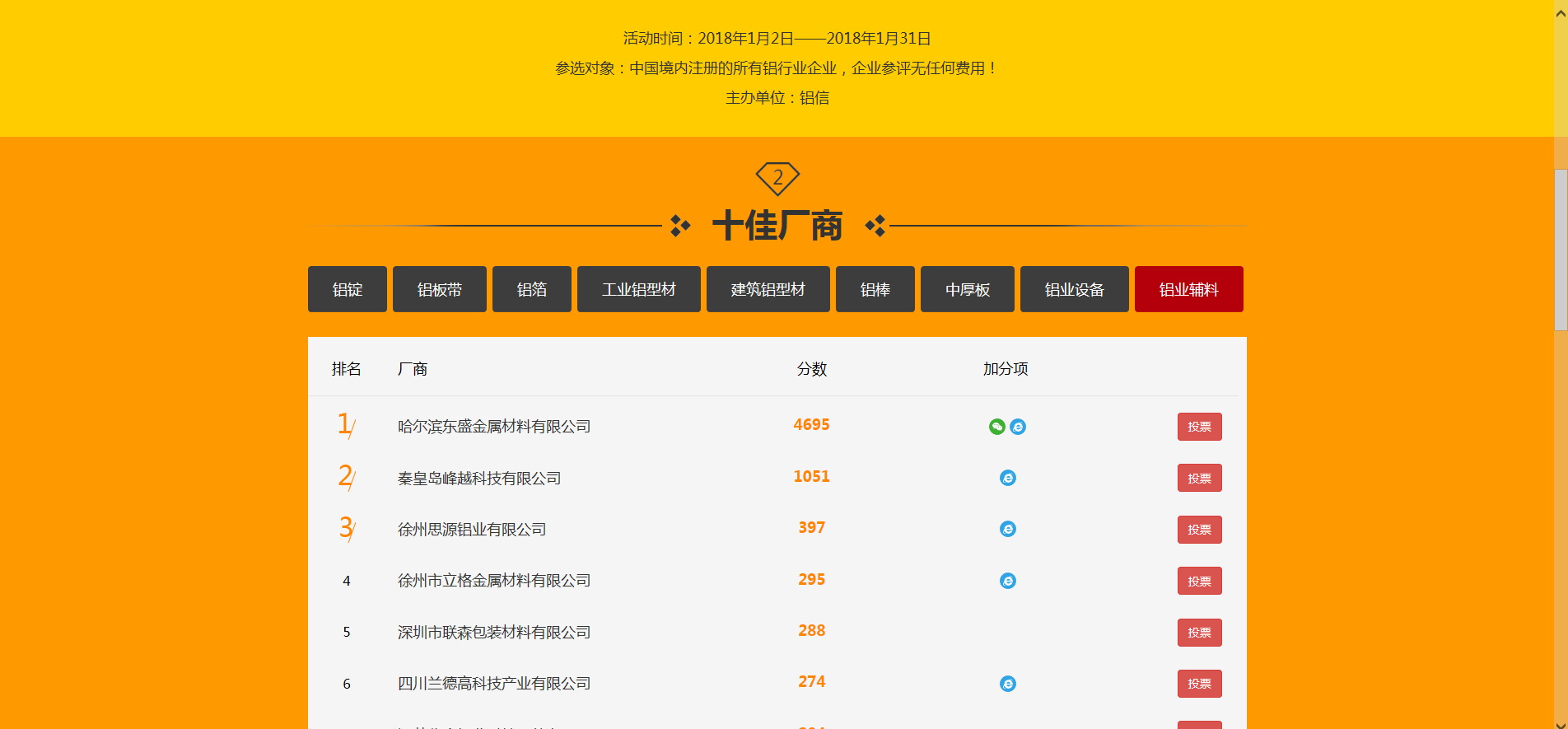The image size is (1568, 729).
Task: Click the browser bonus icon for 秦皇岛峰越科技
Action: (x=1007, y=478)
